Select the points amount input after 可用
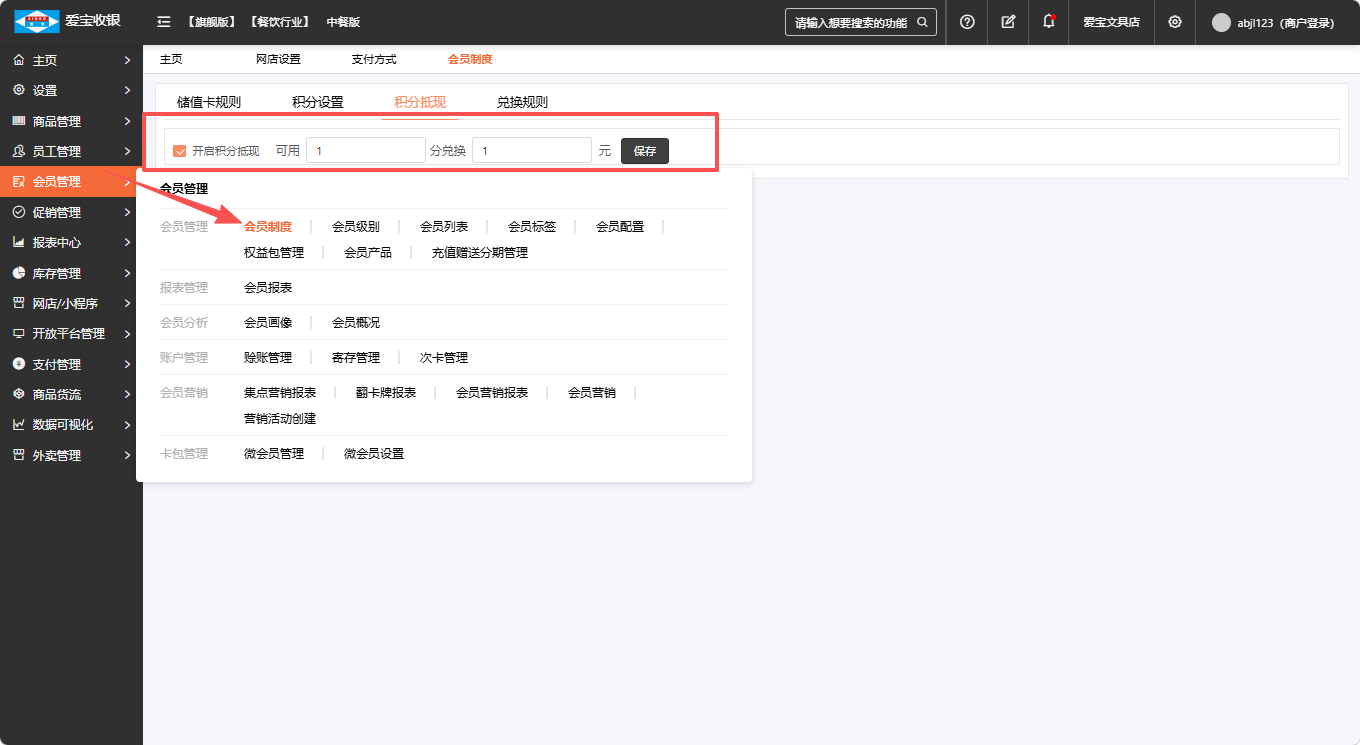The width and height of the screenshot is (1360, 745). tap(366, 151)
